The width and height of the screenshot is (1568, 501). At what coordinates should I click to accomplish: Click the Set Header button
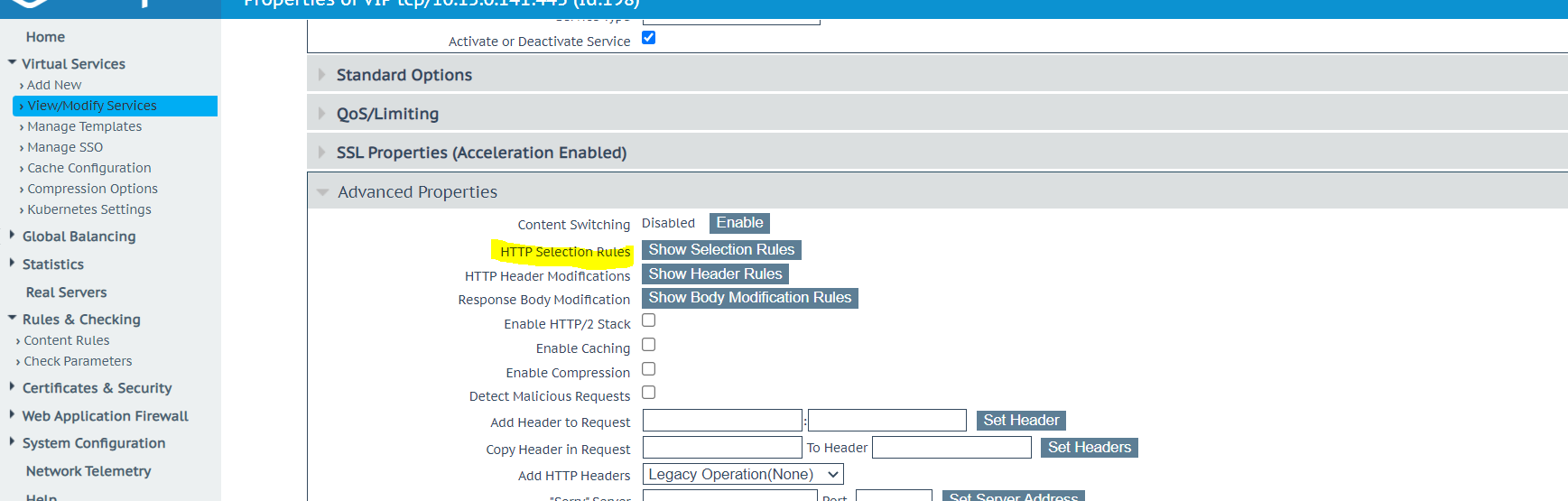pos(1021,421)
